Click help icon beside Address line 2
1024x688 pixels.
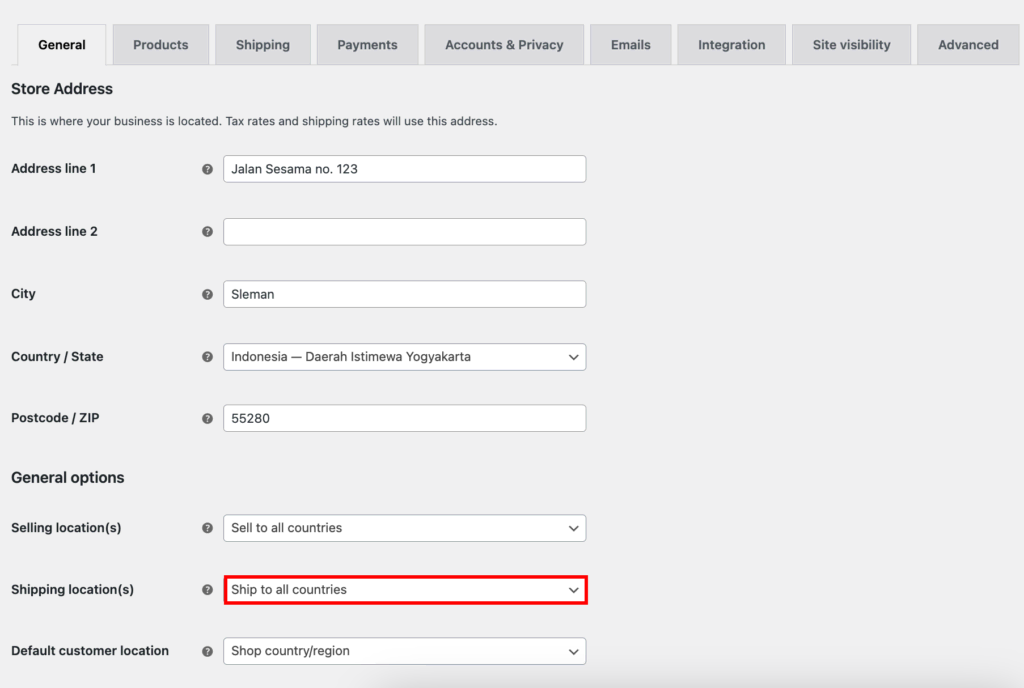[207, 232]
